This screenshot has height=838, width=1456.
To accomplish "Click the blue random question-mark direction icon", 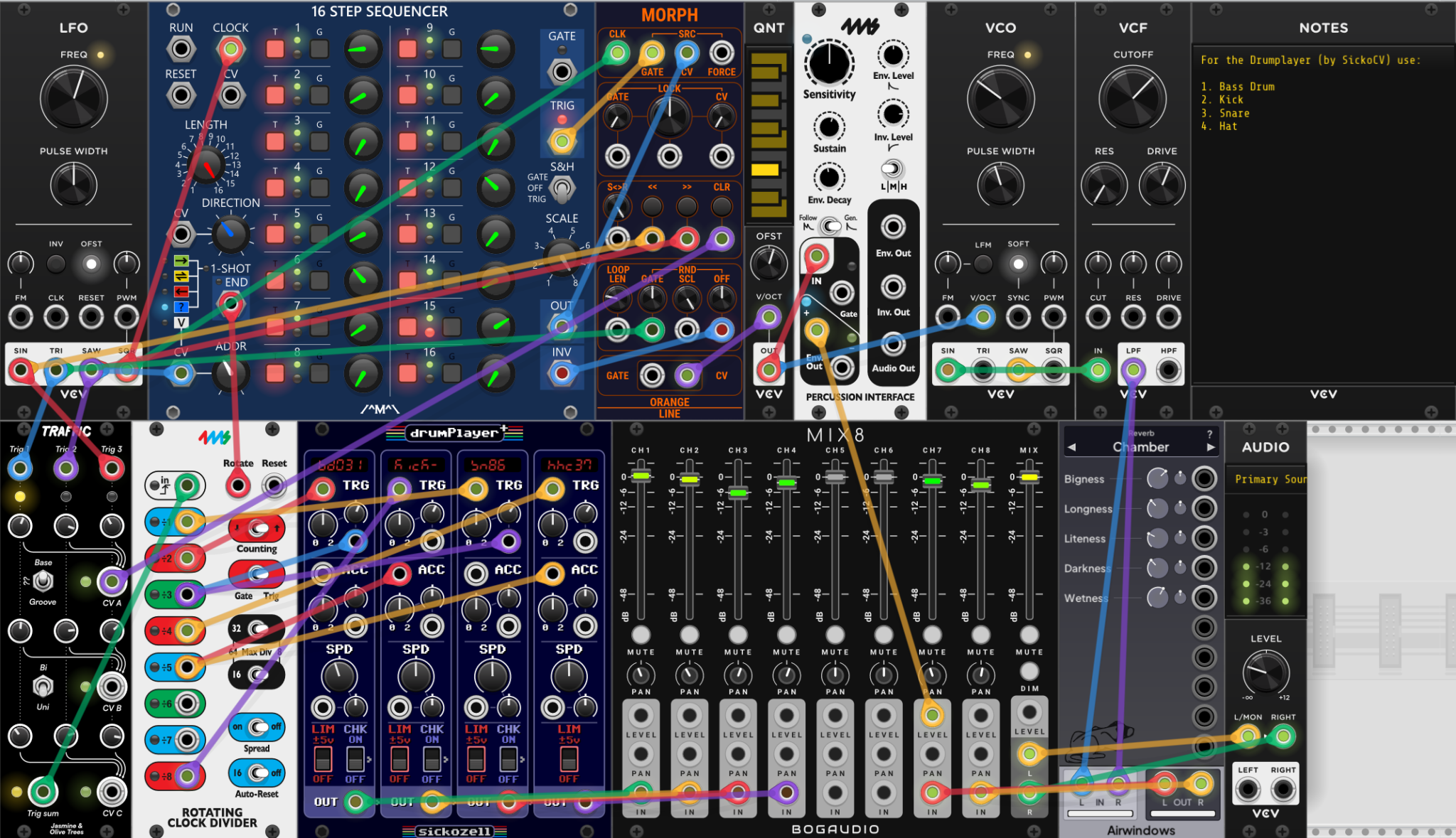I will coord(181,307).
